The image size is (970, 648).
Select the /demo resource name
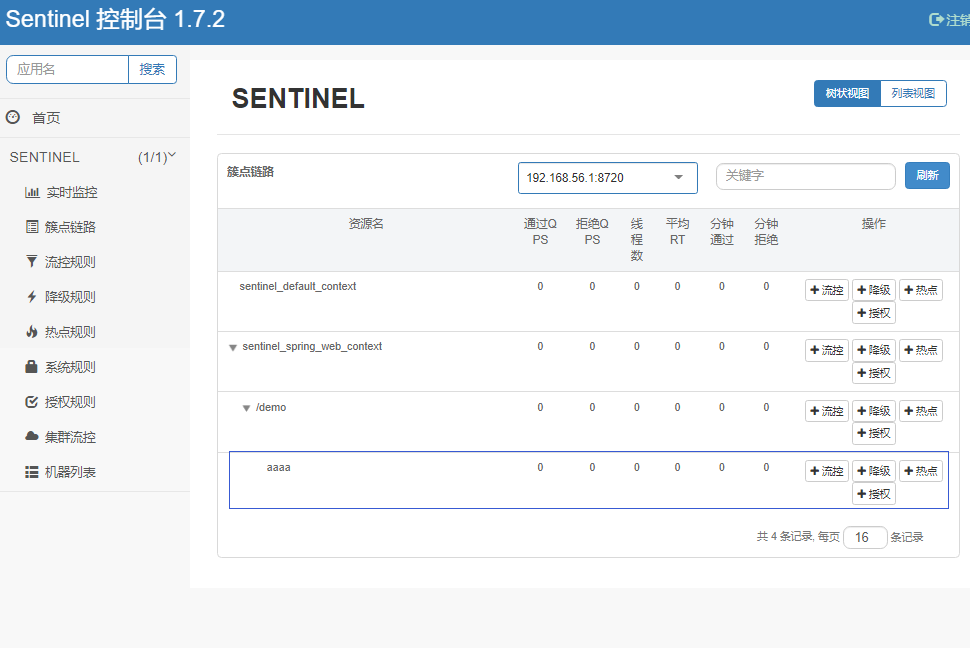point(271,407)
